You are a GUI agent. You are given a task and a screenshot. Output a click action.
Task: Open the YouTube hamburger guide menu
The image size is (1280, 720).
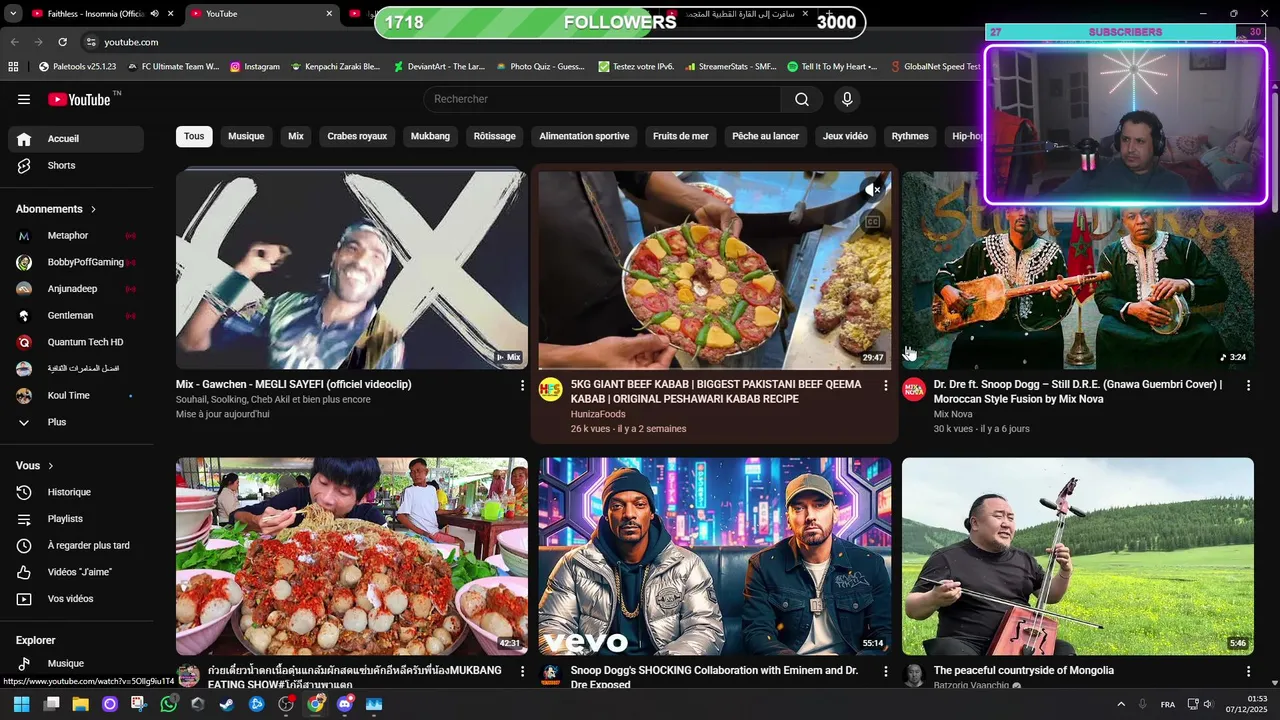pos(24,99)
